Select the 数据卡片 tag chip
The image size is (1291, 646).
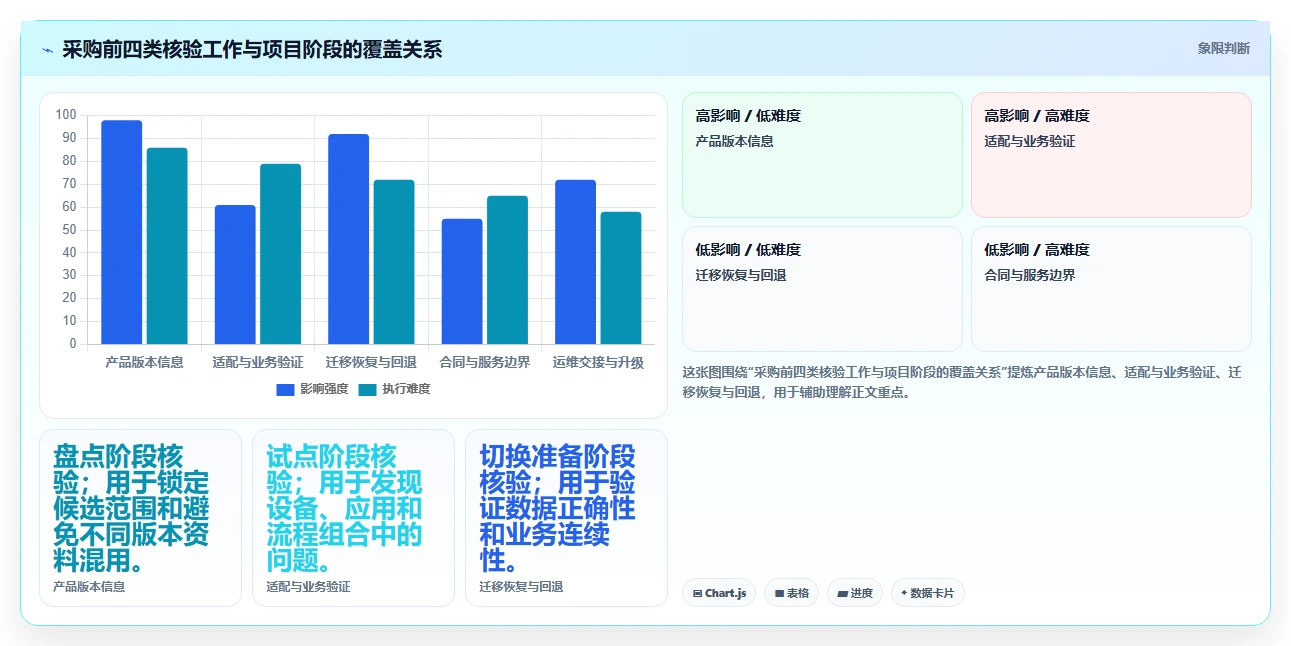[928, 593]
